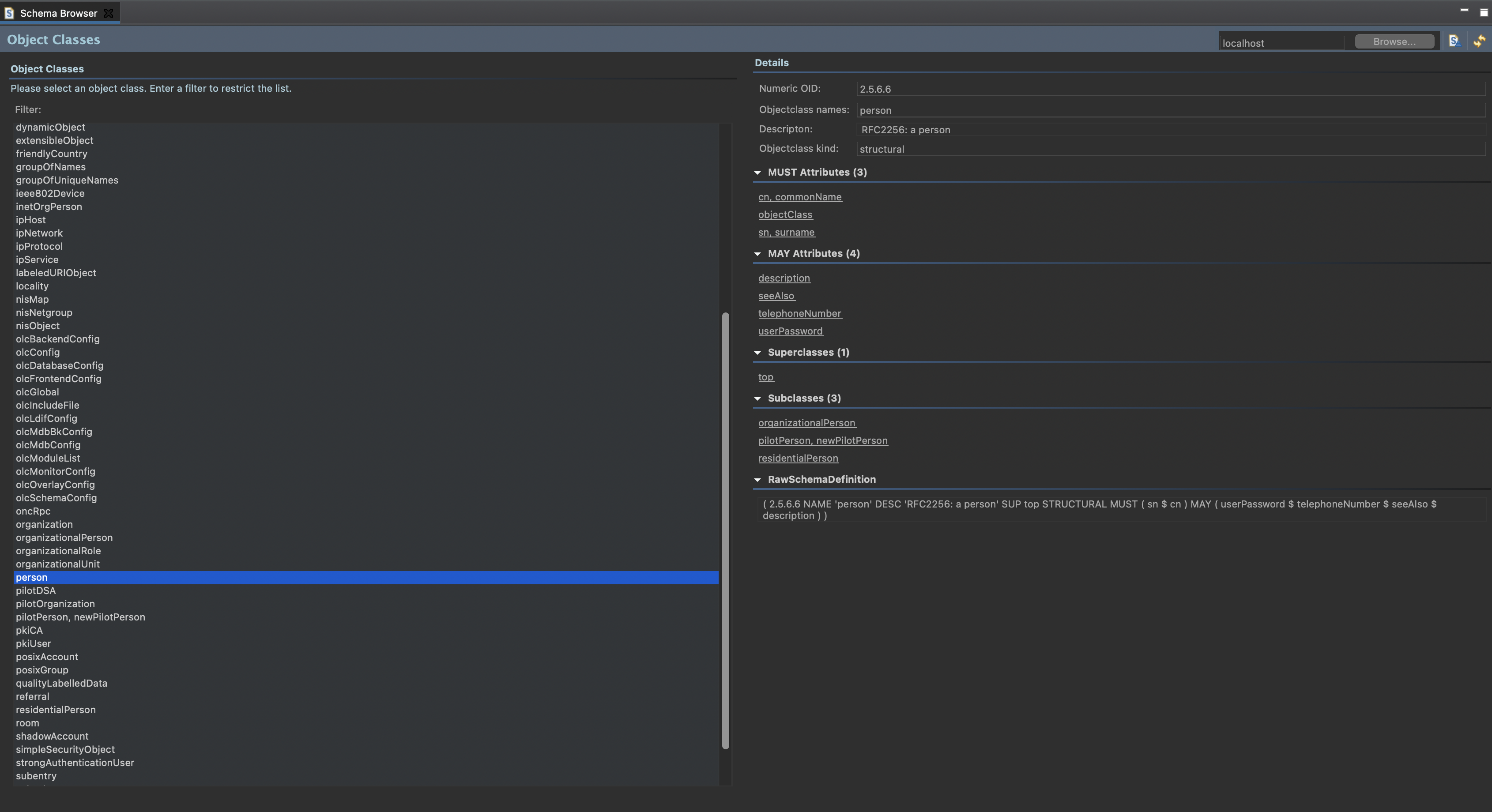Select simpleSecurityObject object class
Screen dimensions: 1492x812
coord(366,749)
